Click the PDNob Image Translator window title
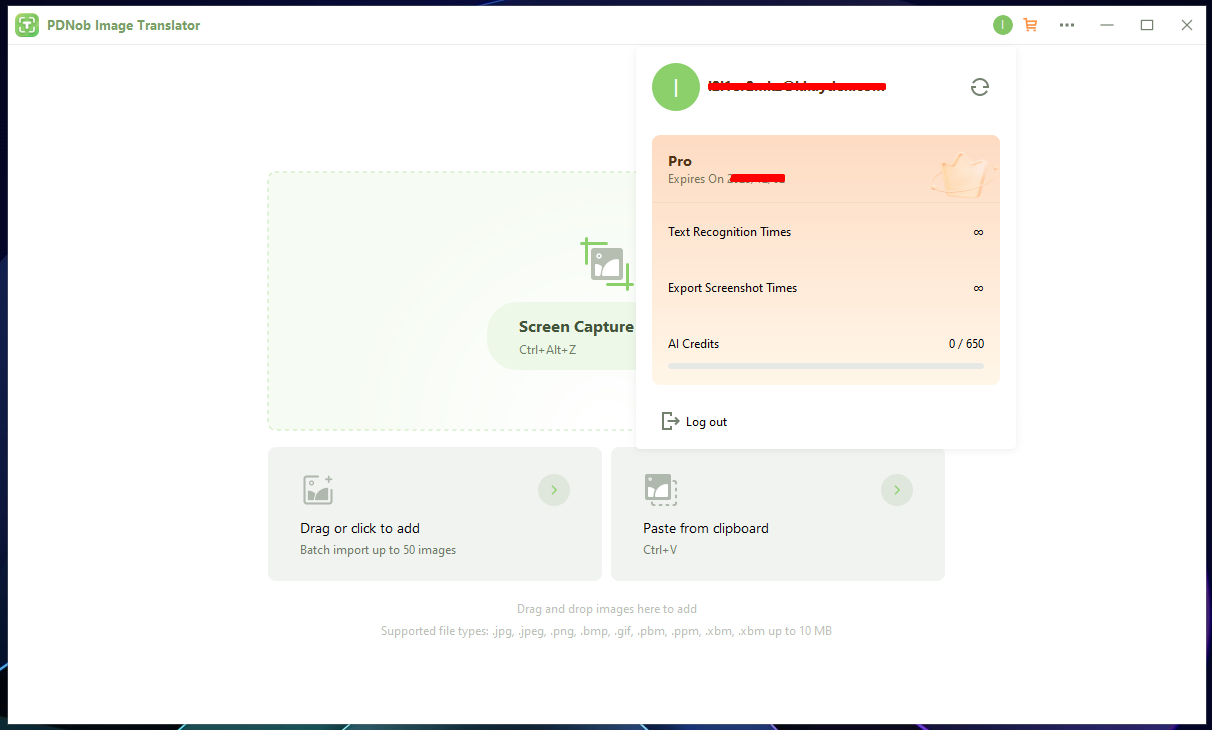This screenshot has height=730, width=1212. click(124, 25)
